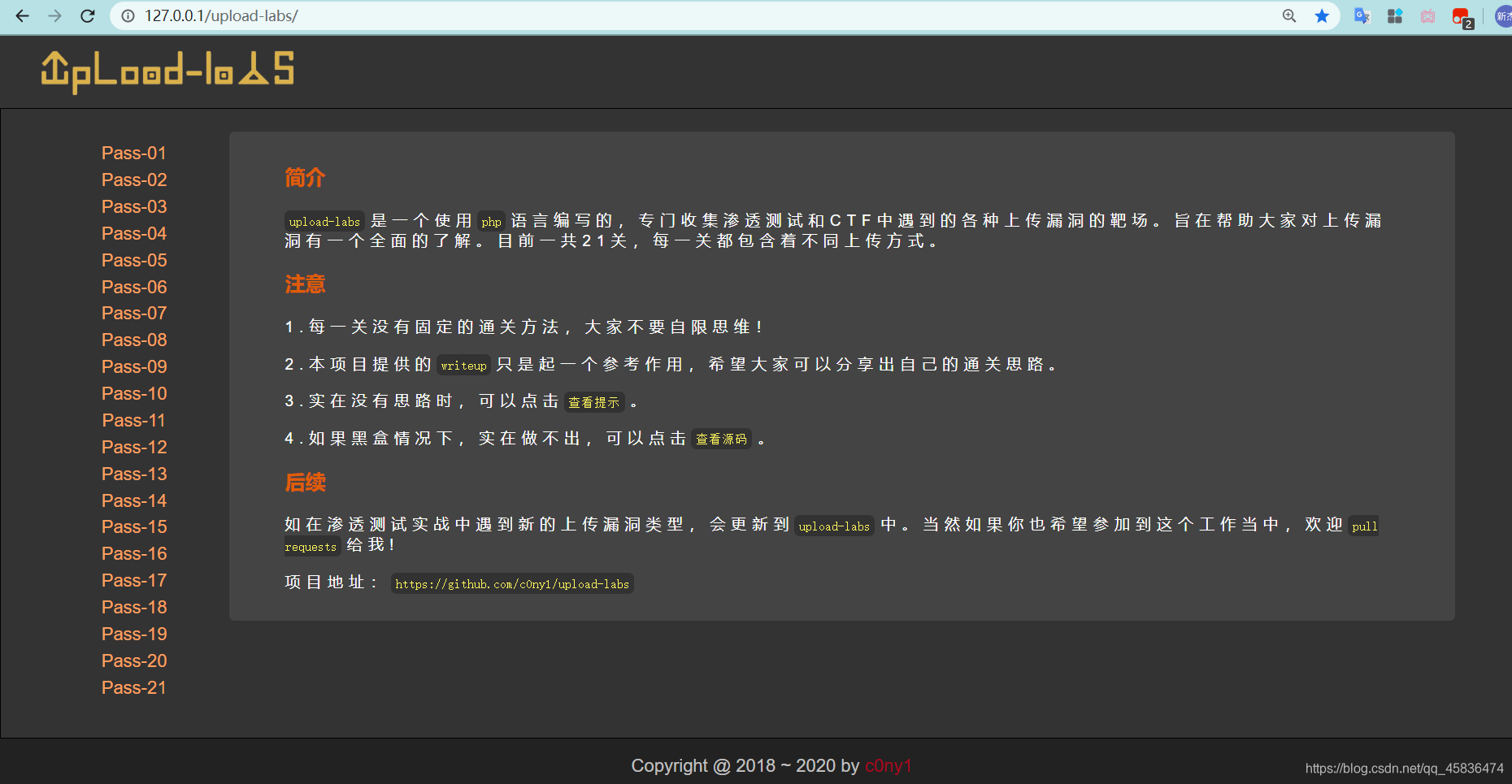Click the 查看提示 code label
The width and height of the screenshot is (1512, 784).
(594, 402)
